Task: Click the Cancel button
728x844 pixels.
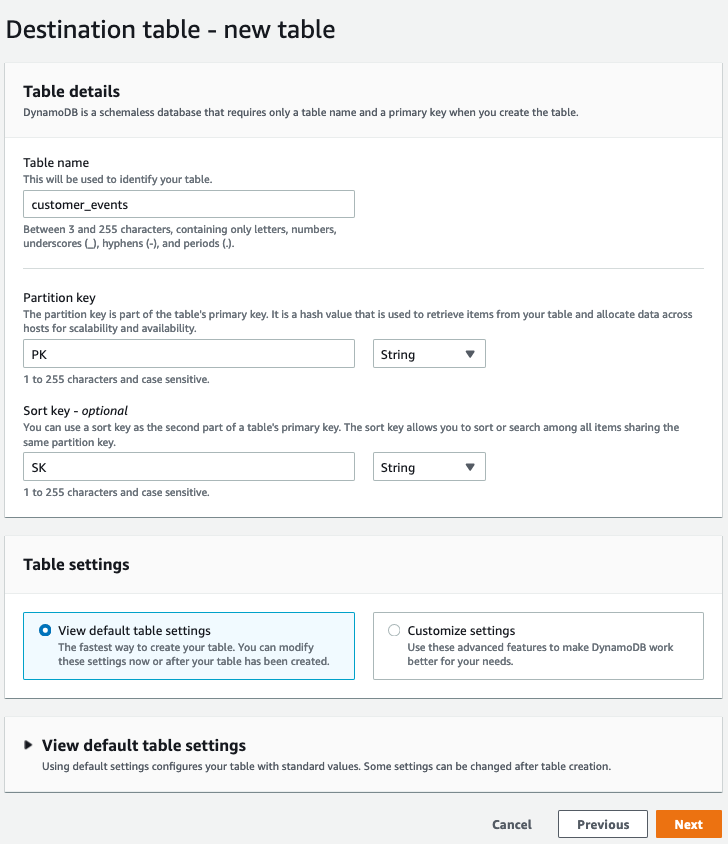Action: 512,825
